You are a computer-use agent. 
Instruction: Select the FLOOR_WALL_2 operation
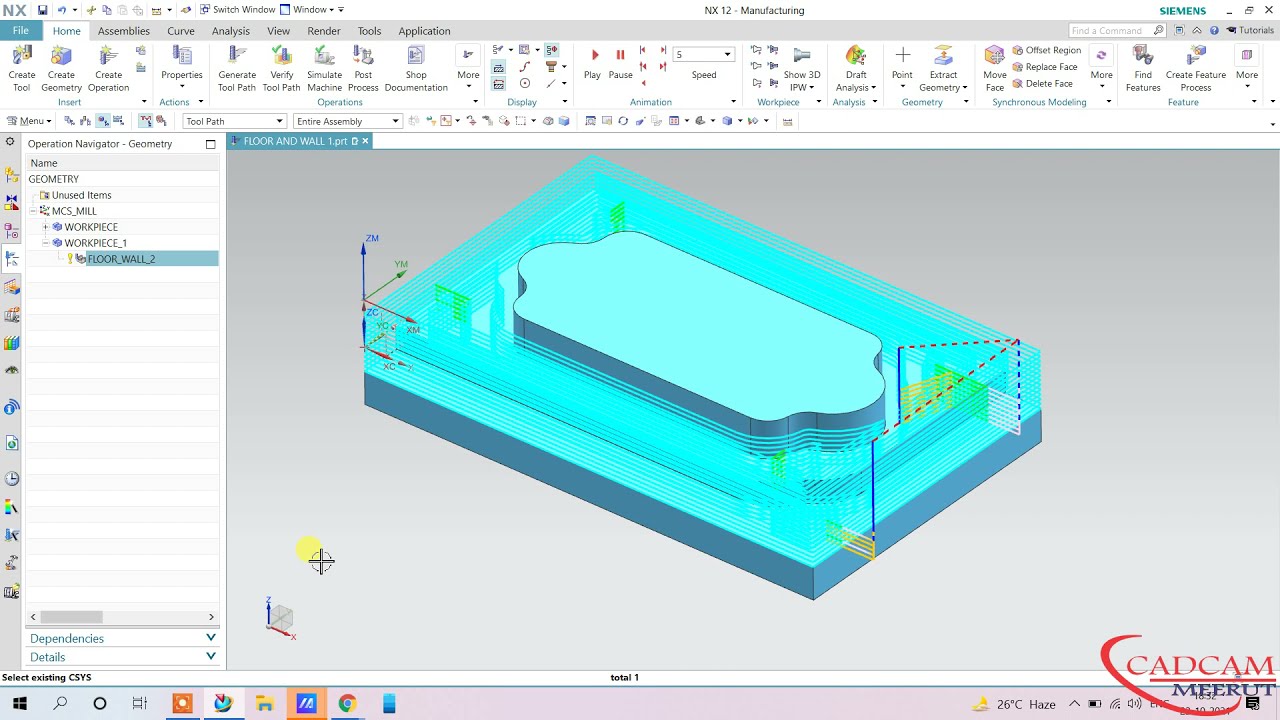click(121, 259)
